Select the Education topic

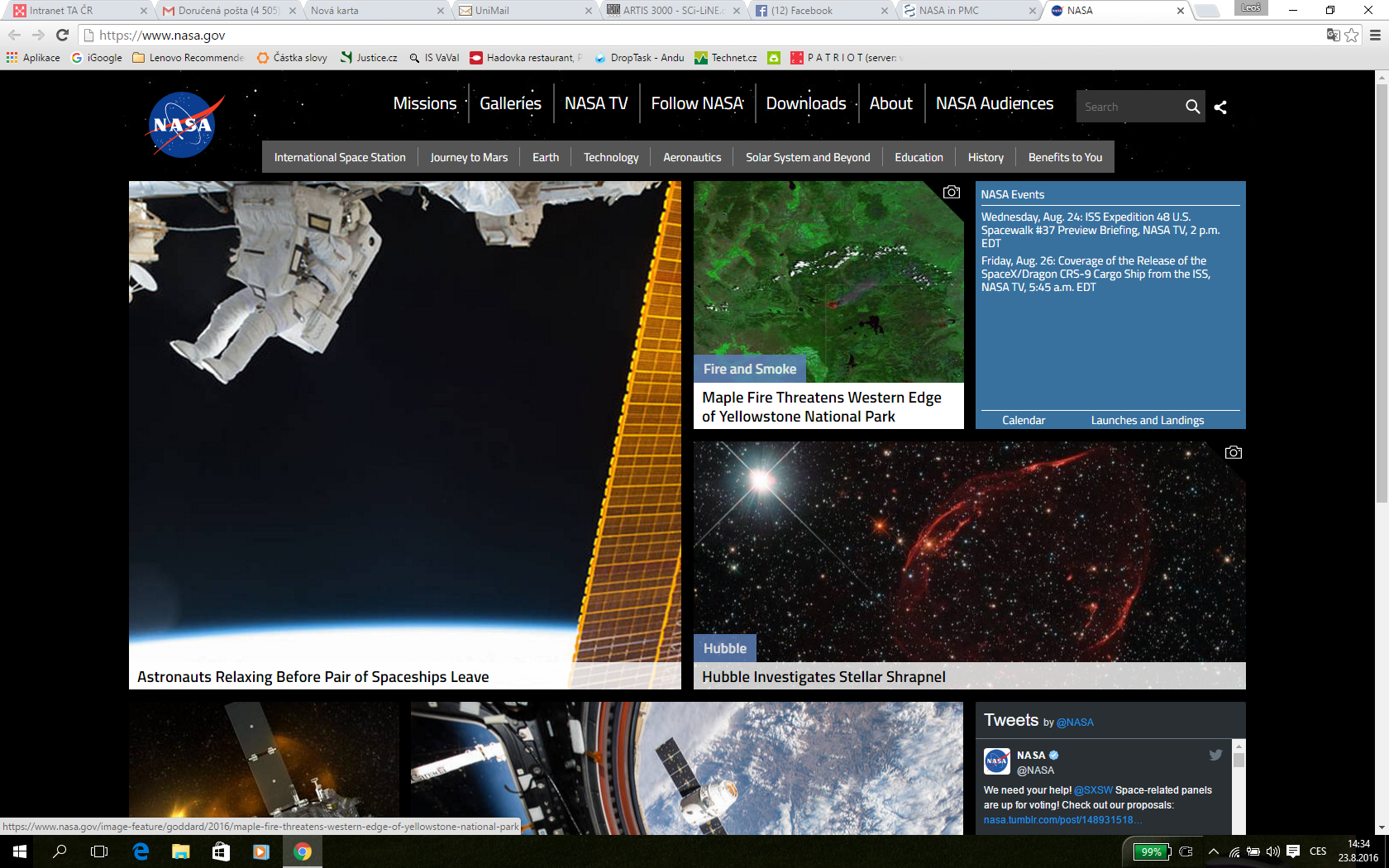point(919,157)
